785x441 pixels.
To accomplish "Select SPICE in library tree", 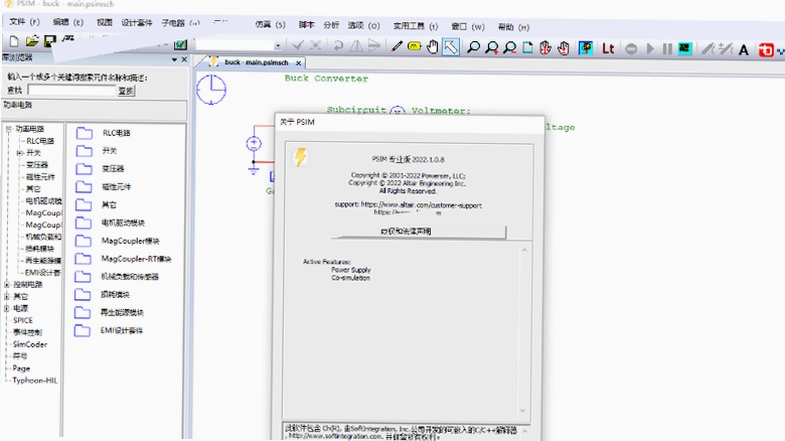I will point(23,320).
